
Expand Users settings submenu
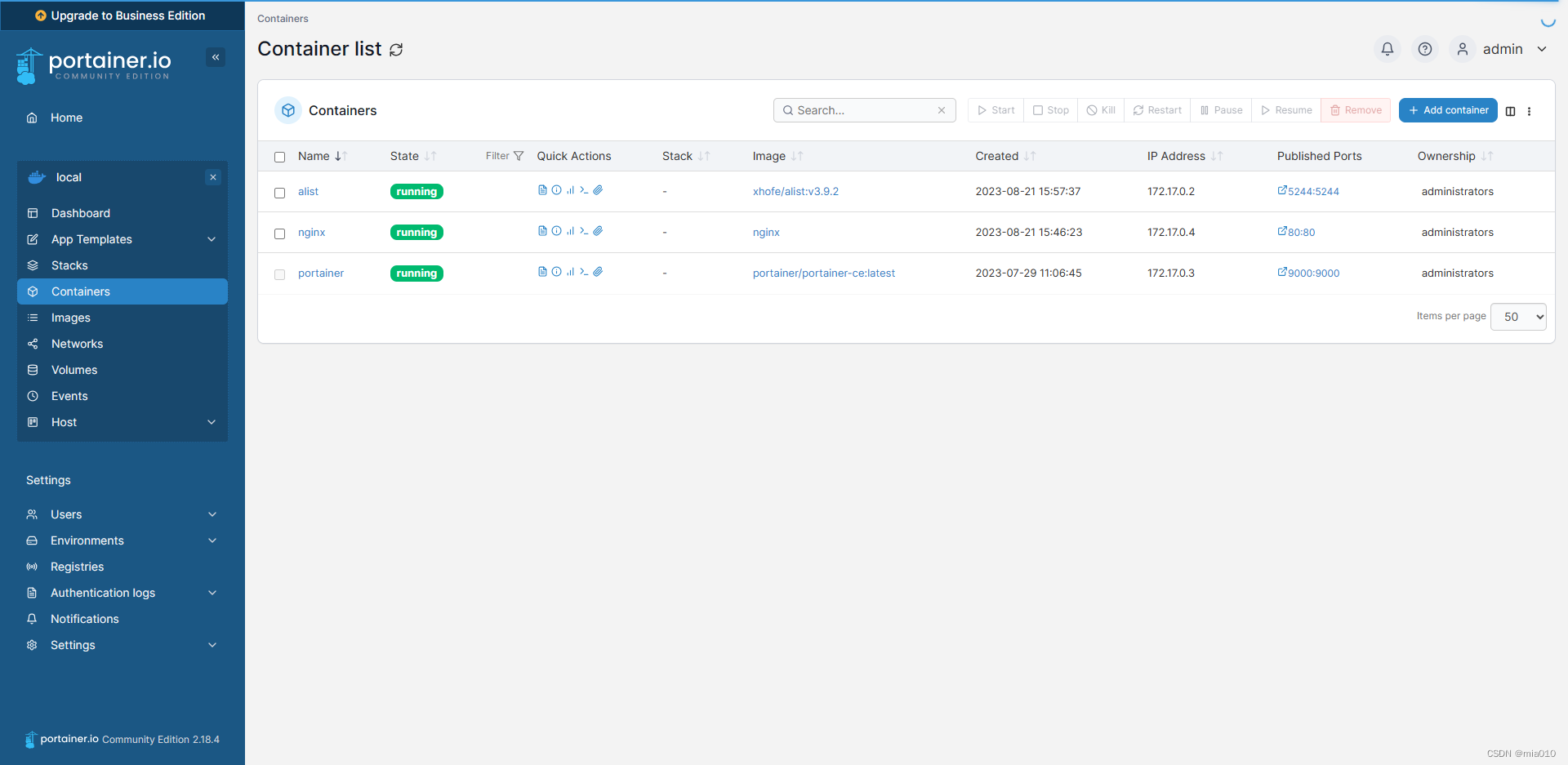tap(212, 514)
